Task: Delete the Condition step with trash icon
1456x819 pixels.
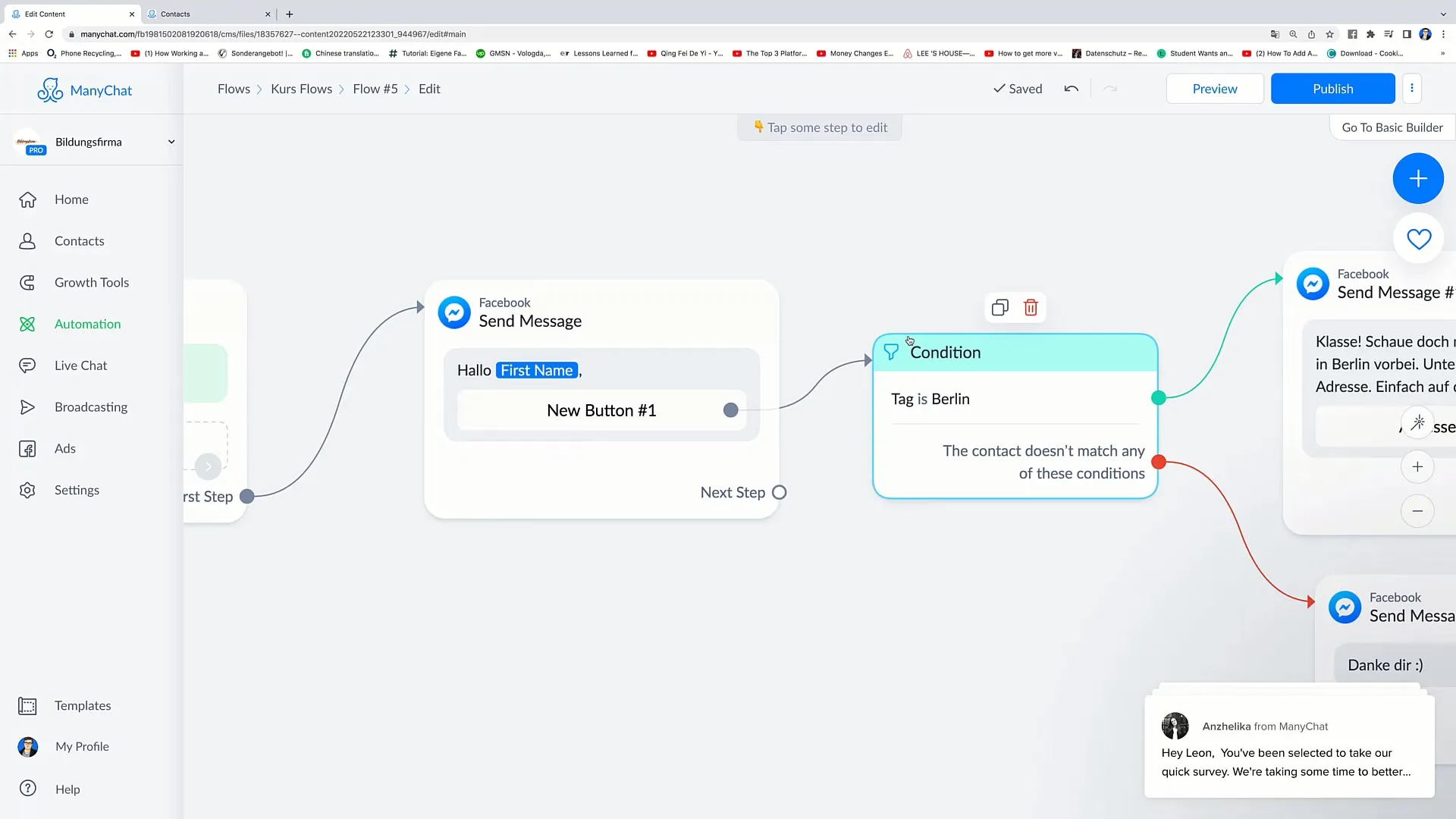Action: pyautogui.click(x=1031, y=307)
